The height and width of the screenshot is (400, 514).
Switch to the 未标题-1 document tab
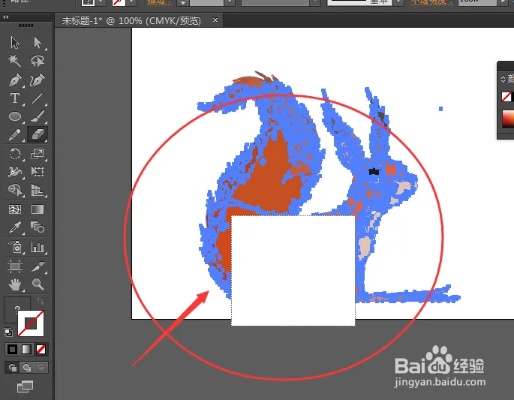pos(132,21)
